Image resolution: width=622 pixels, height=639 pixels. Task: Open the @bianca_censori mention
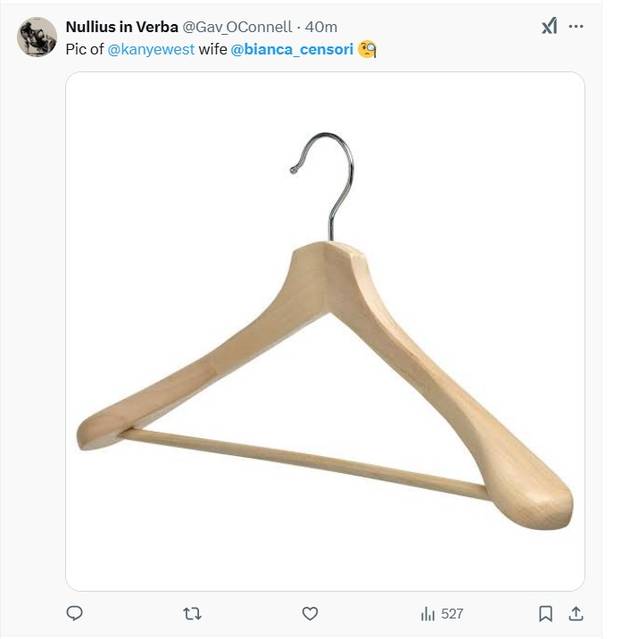[x=291, y=49]
